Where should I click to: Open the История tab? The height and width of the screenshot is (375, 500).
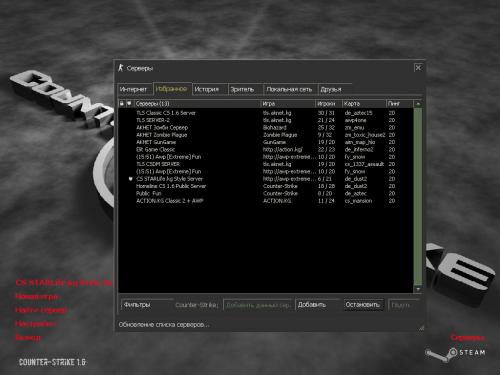[209, 89]
